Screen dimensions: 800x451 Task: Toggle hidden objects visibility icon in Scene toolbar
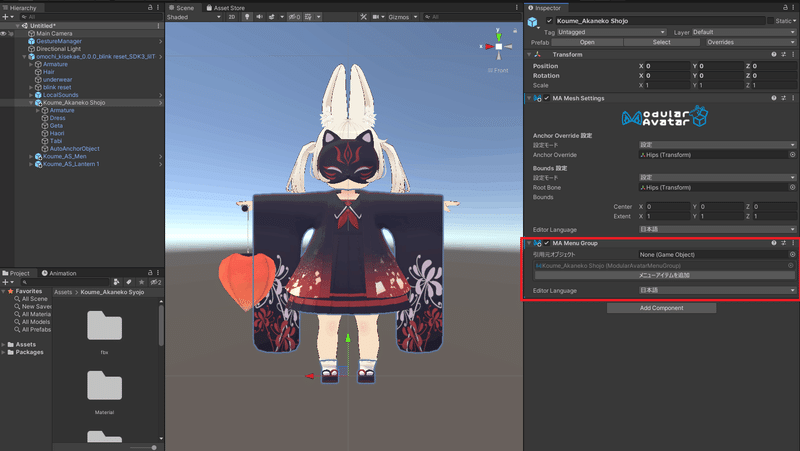tap(294, 17)
